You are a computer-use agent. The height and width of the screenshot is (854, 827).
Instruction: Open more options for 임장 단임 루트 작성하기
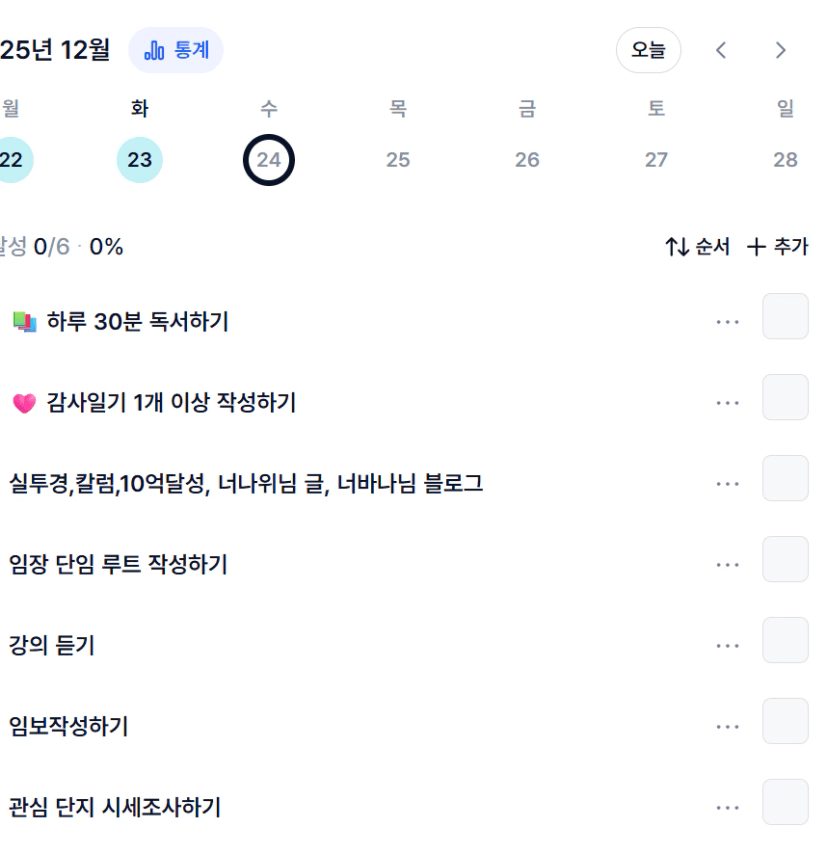click(x=728, y=565)
